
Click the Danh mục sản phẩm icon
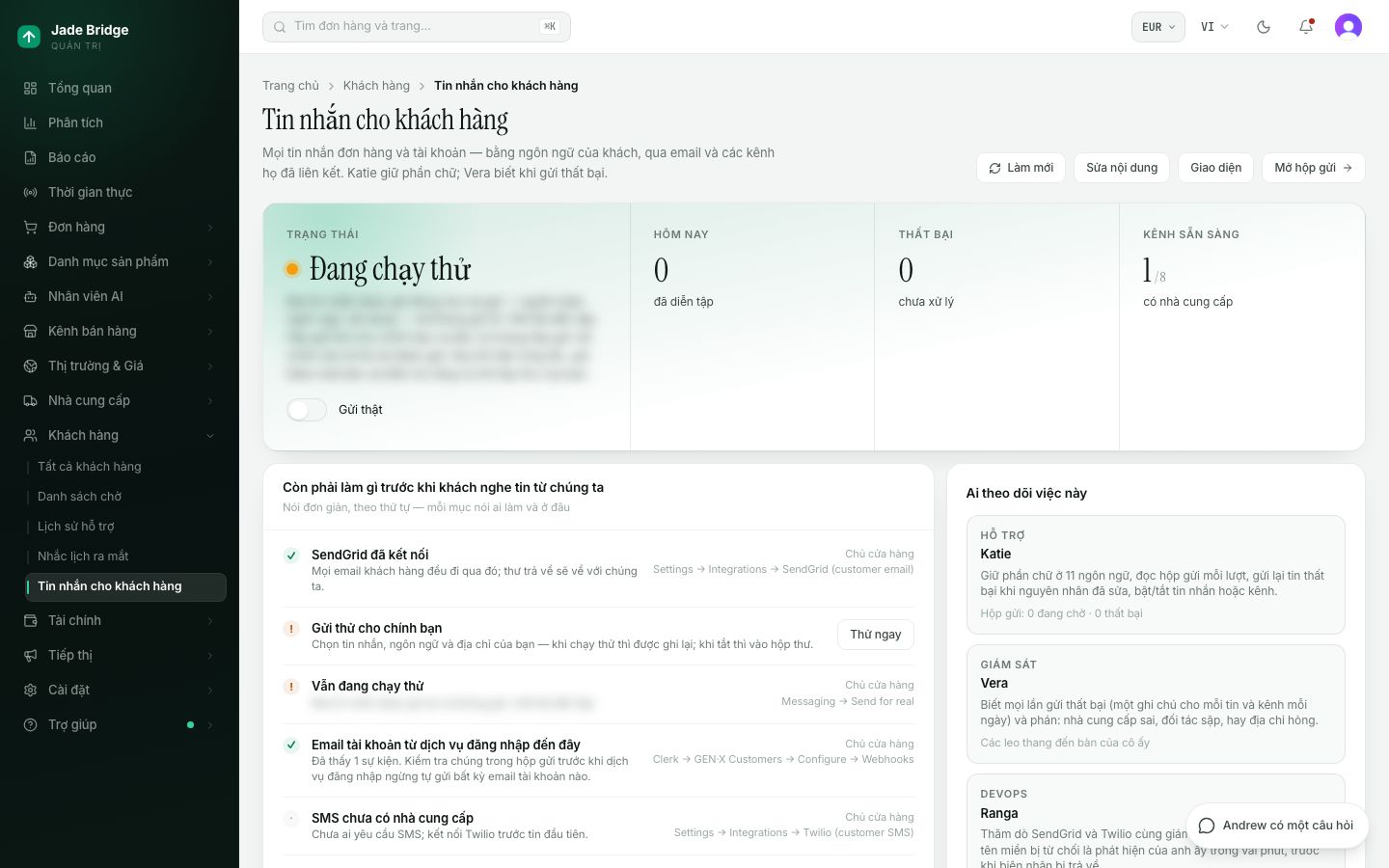(30, 261)
